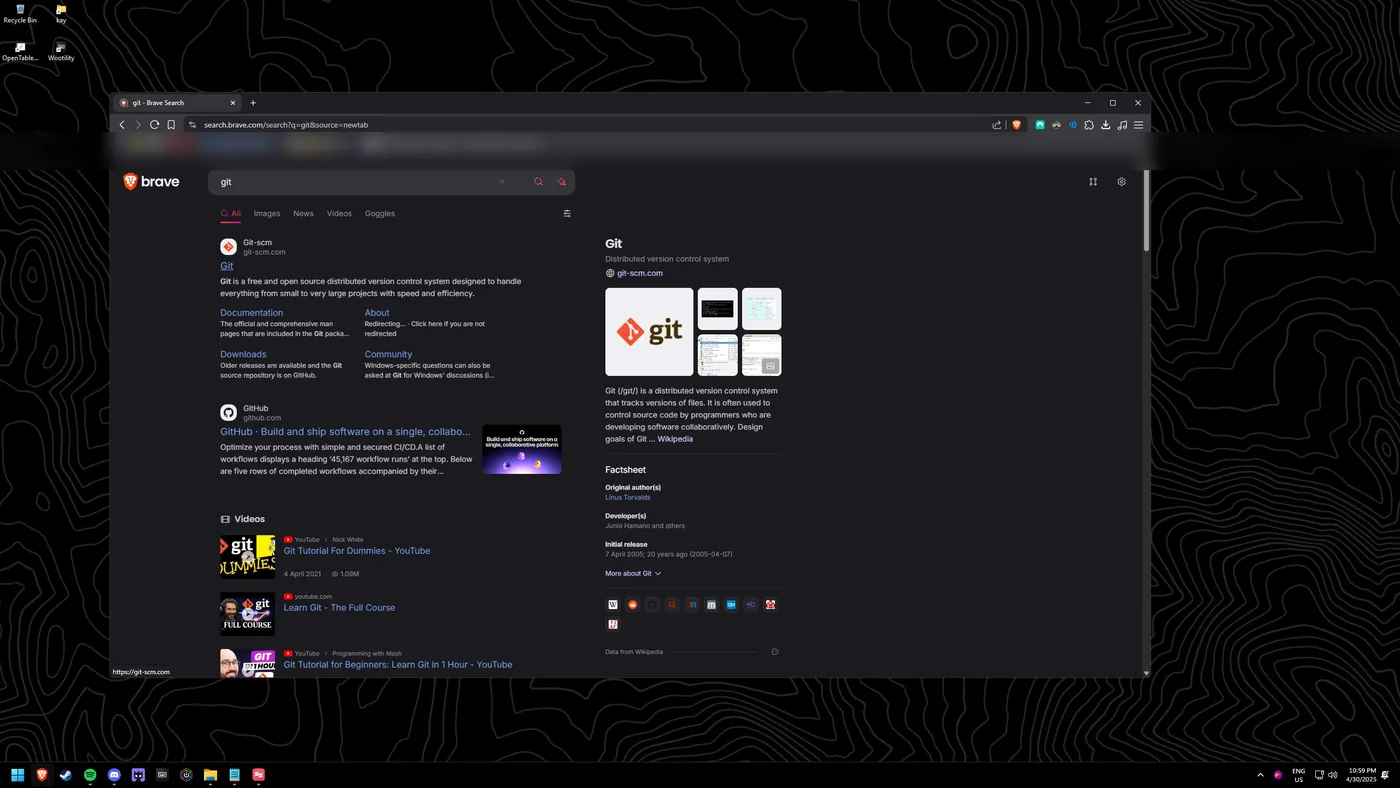Open the Wikipedia link in Git description
The height and width of the screenshot is (788, 1400).
click(x=675, y=439)
